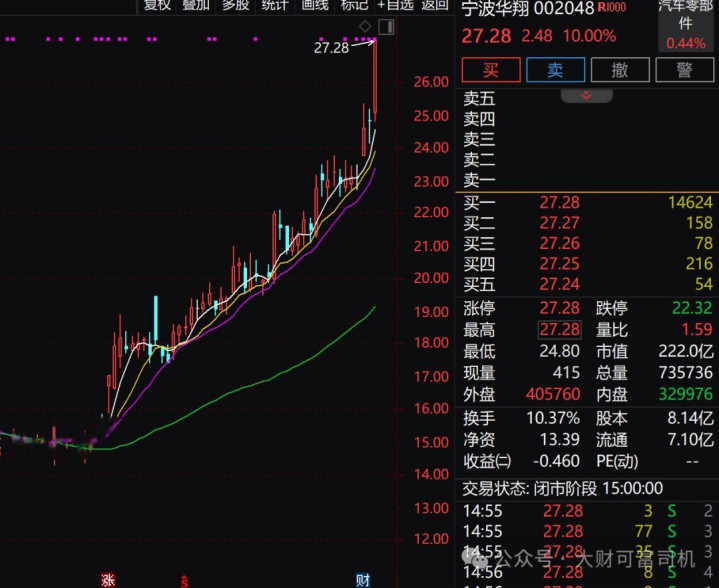The image size is (719, 588).
Task: Open the 多股 multi-stock view
Action: pyautogui.click(x=236, y=5)
